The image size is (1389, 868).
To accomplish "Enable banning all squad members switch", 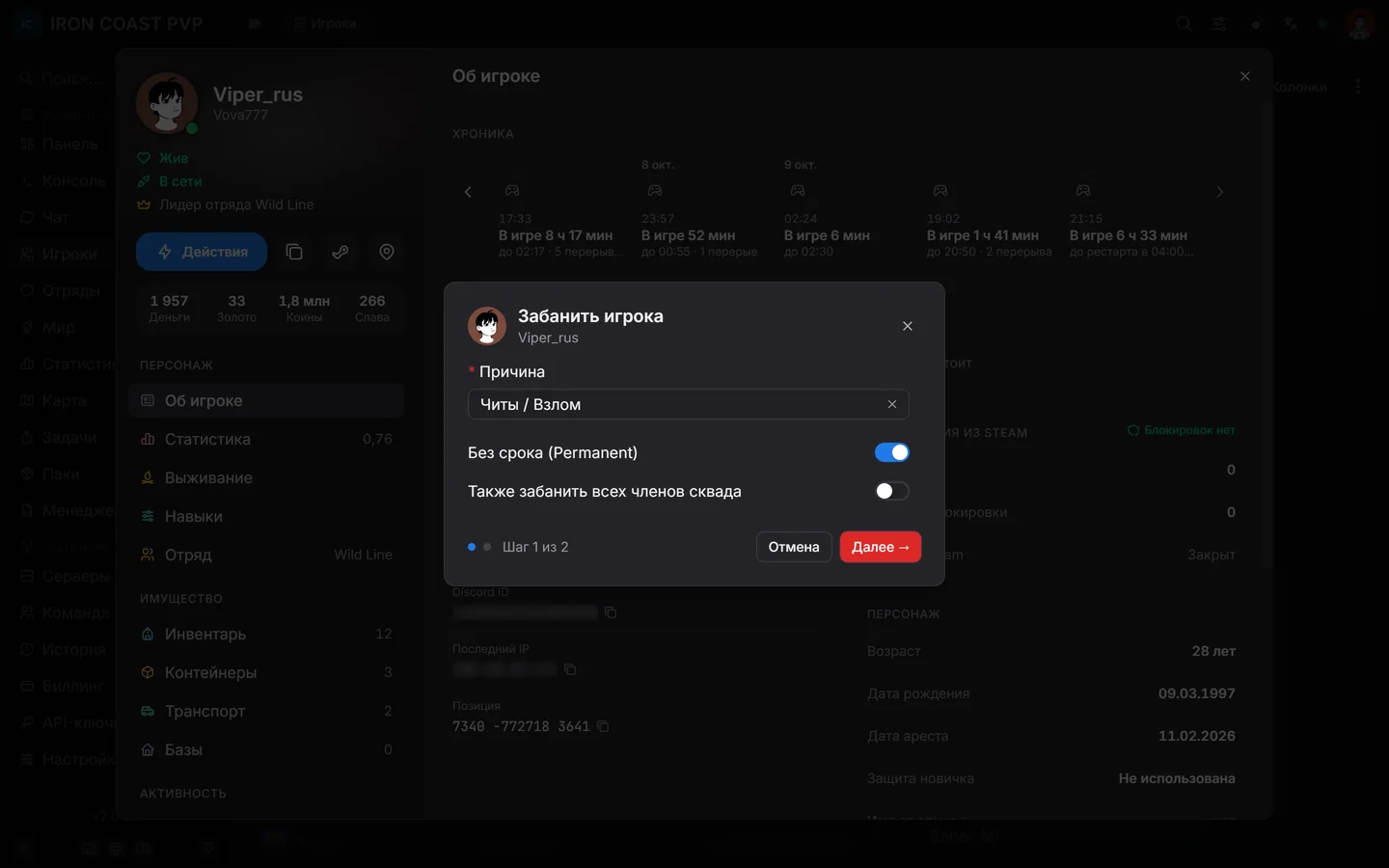I will (891, 491).
